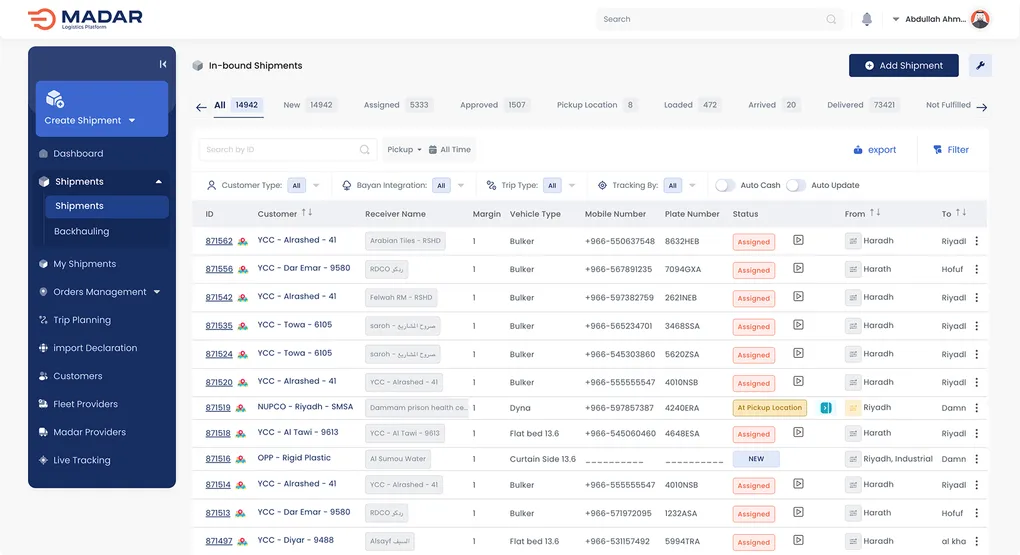Open the three-dot menu for shipment 871497
1020x555 pixels.
[976, 541]
